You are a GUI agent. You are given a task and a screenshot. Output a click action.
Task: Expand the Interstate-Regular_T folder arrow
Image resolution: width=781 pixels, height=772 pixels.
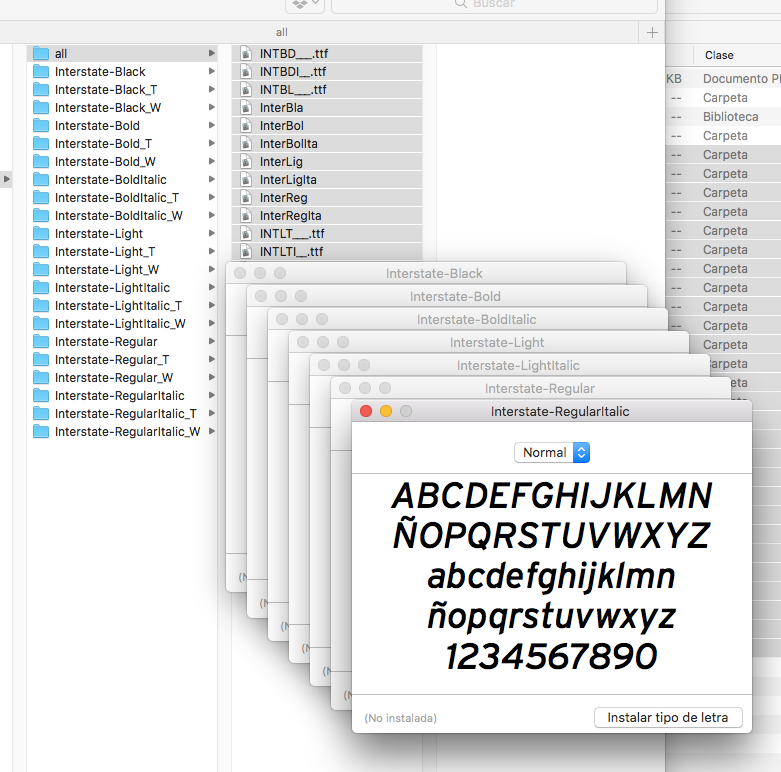212,359
